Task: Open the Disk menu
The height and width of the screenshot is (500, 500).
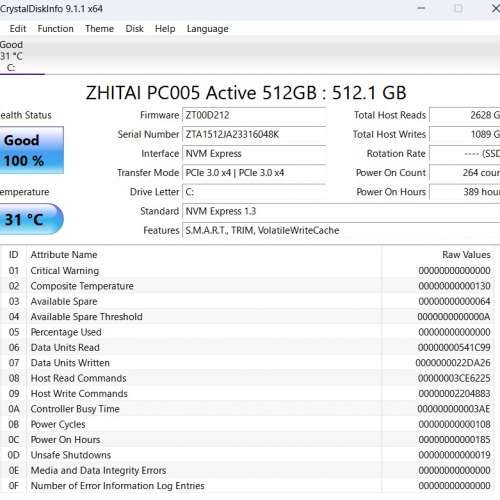Action: click(x=134, y=29)
